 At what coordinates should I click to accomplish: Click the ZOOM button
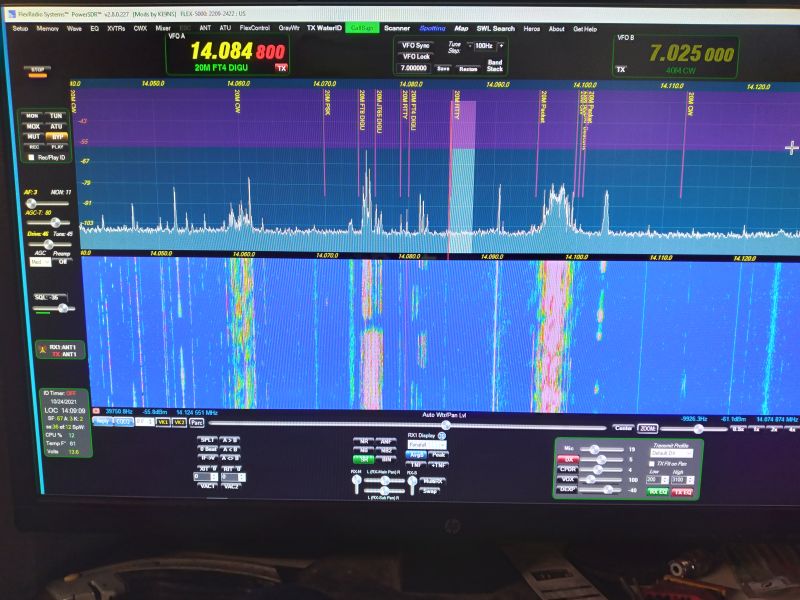pos(648,429)
